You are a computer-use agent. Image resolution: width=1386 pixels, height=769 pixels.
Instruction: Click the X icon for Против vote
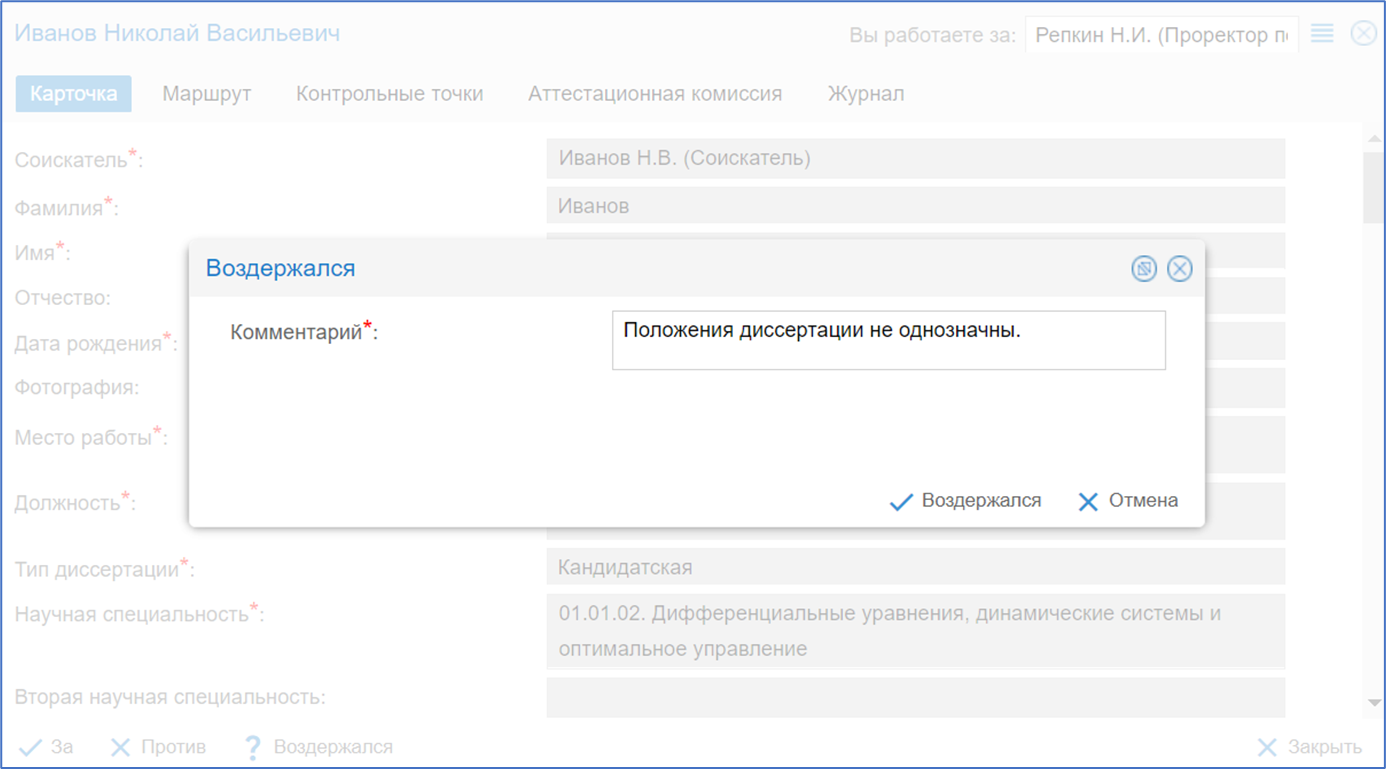[120, 748]
